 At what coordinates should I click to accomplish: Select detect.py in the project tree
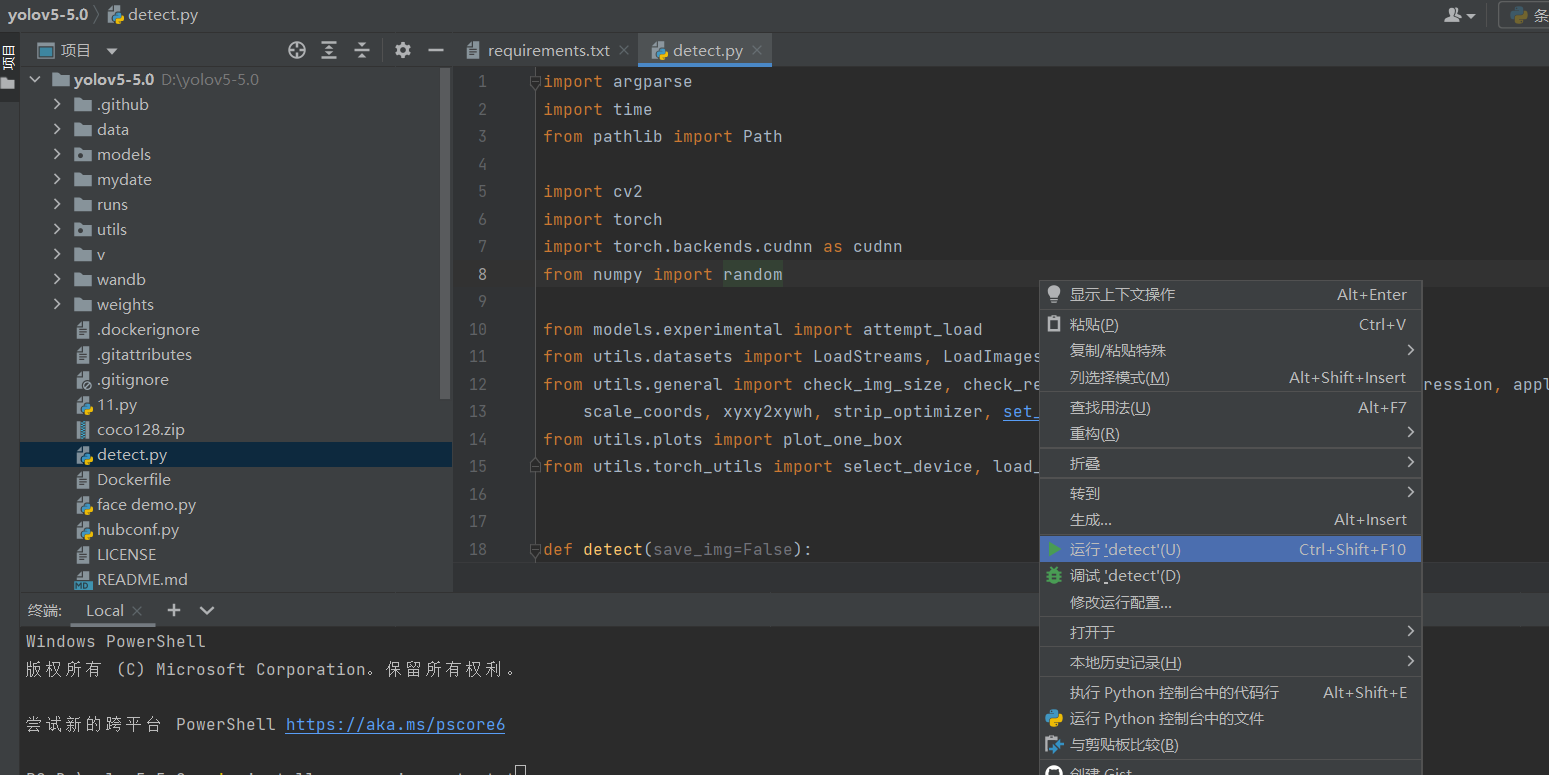tap(236, 454)
